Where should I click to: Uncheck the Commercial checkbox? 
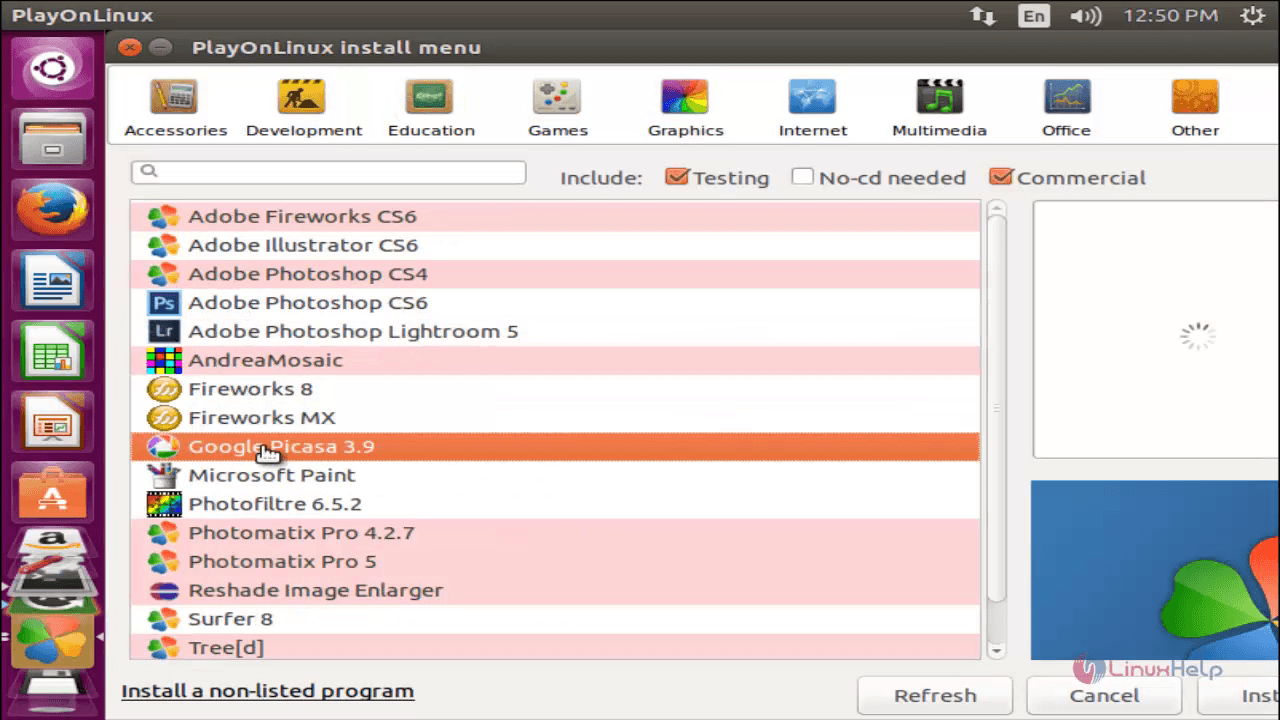tap(1001, 177)
